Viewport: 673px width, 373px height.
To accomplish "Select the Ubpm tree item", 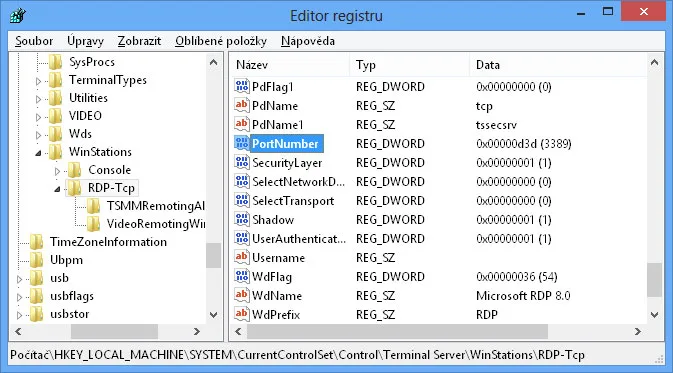I will coord(66,260).
